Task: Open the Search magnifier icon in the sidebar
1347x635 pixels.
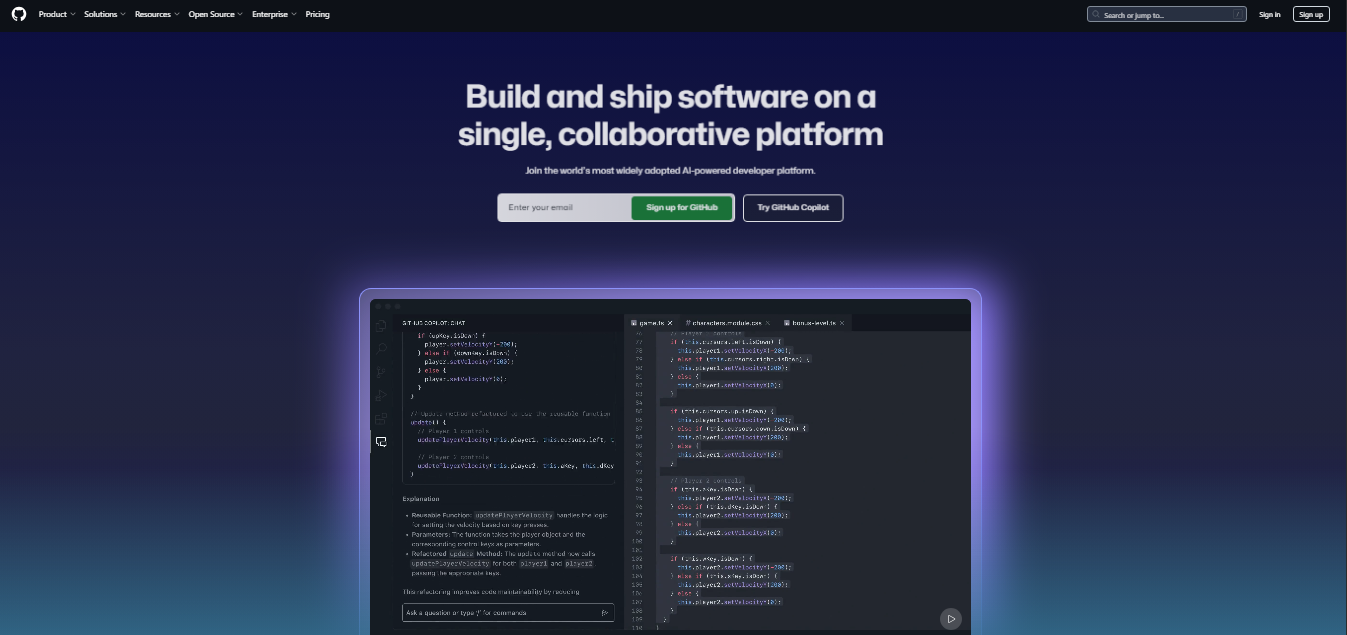Action: click(381, 349)
